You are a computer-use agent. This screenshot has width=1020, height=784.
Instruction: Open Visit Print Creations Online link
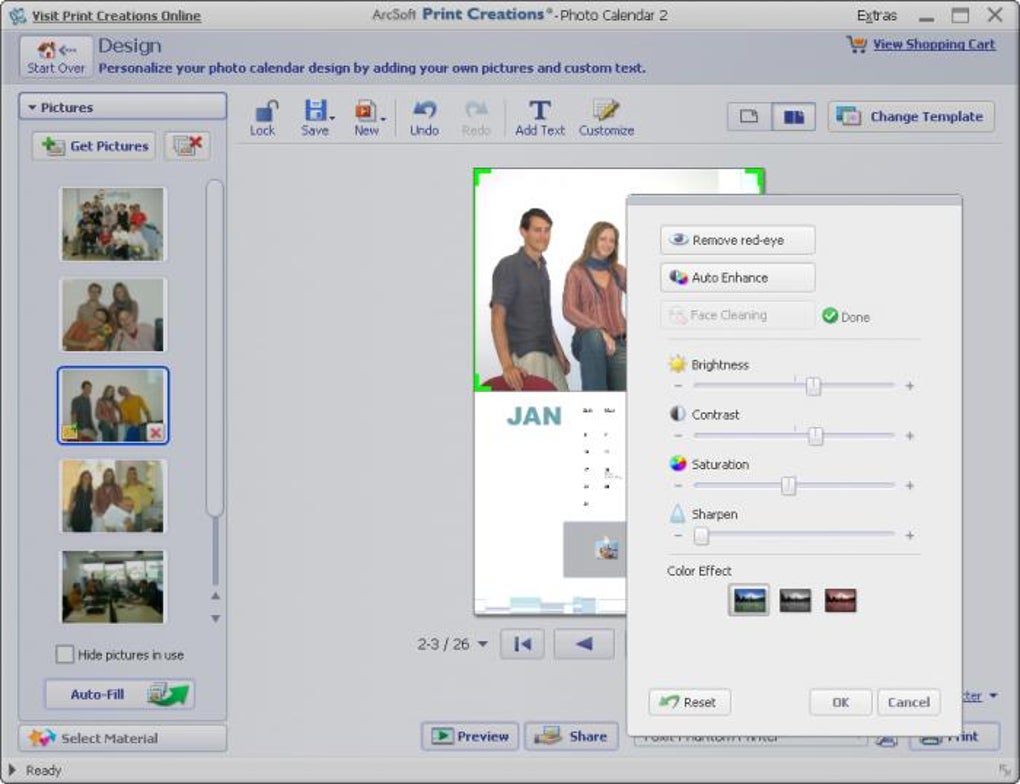[116, 16]
